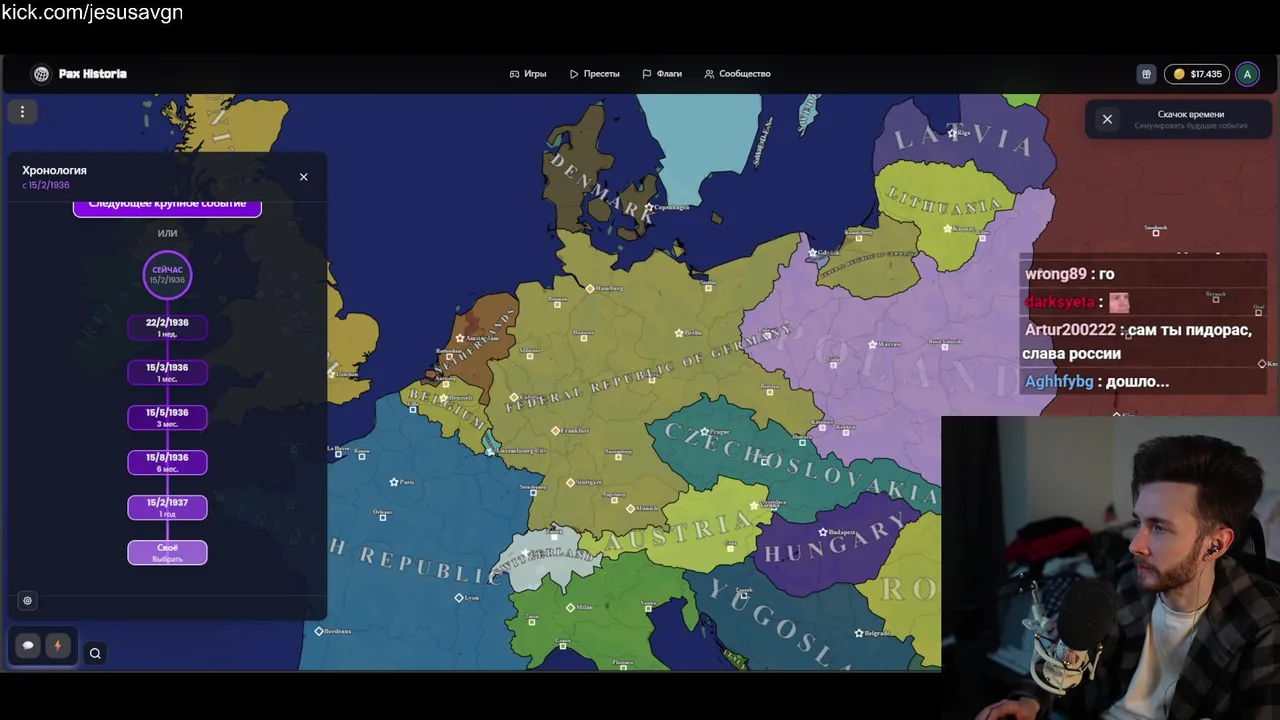Image resolution: width=1280 pixels, height=720 pixels.
Task: Jump to 15/8/1936 six months
Action: coord(167,462)
